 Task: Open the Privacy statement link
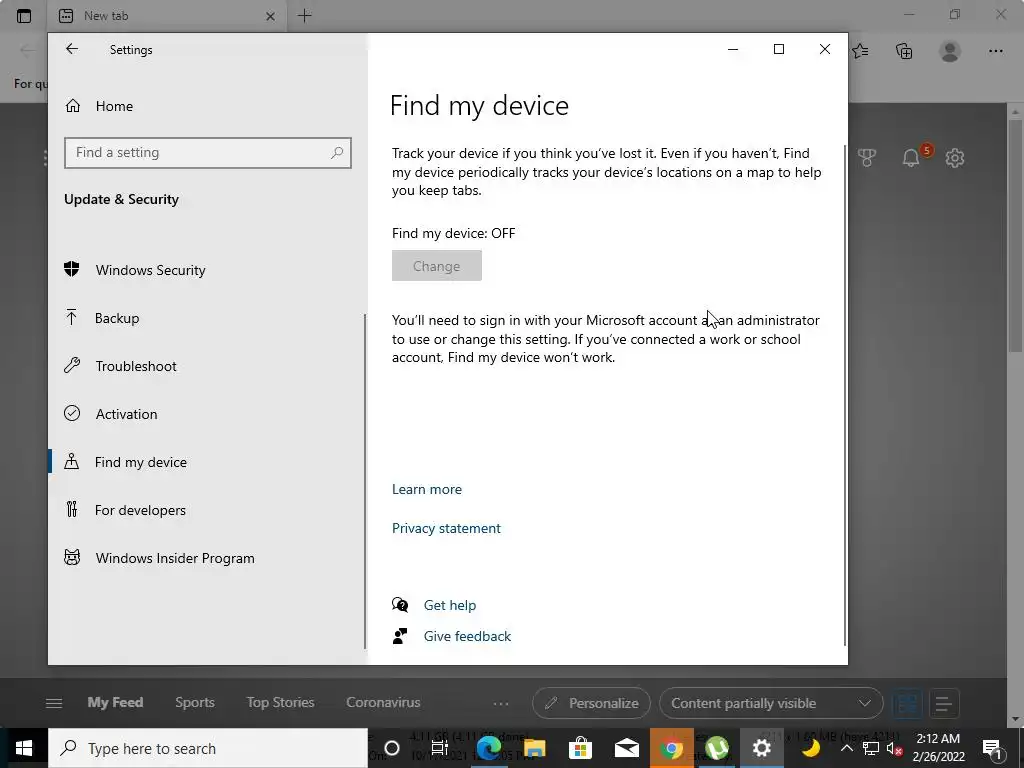click(446, 528)
